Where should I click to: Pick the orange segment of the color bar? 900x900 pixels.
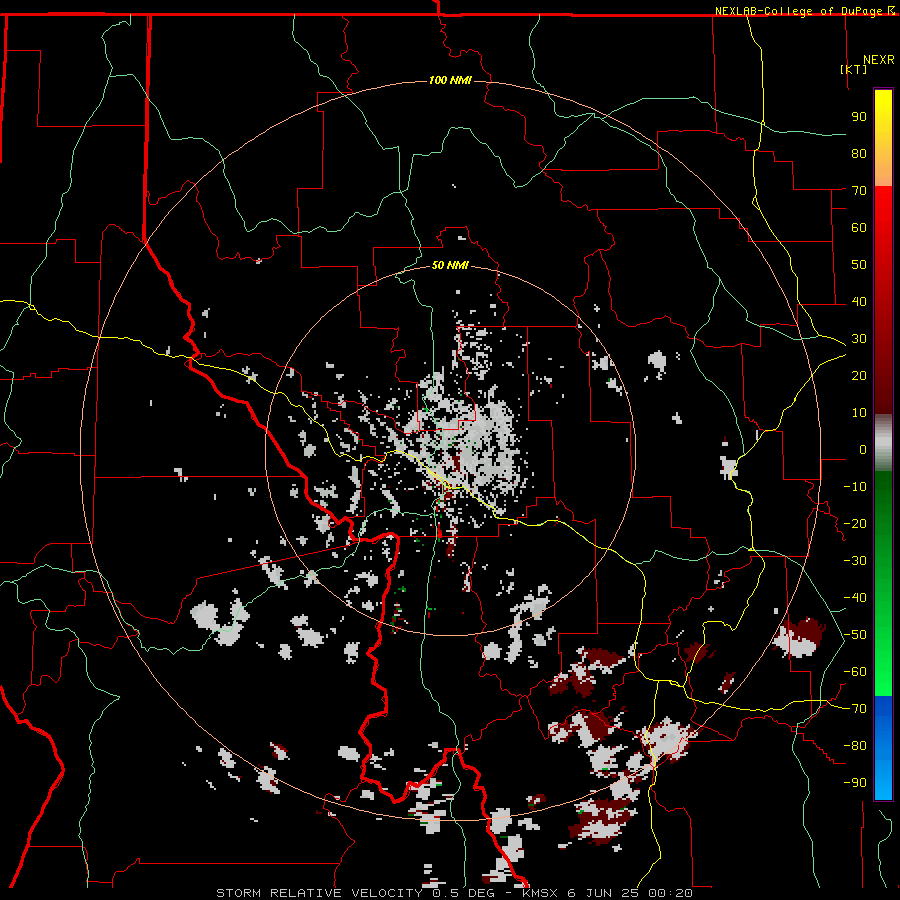tap(883, 170)
